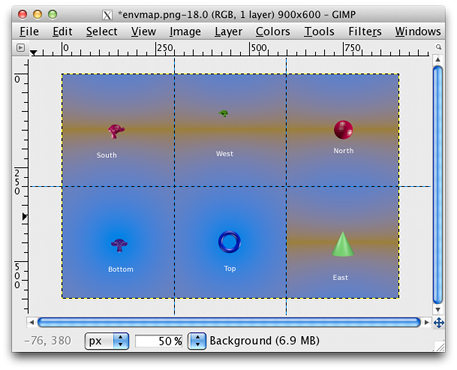Screen dimensions: 457x370
Task: Open the Colors menu
Action: point(273,31)
